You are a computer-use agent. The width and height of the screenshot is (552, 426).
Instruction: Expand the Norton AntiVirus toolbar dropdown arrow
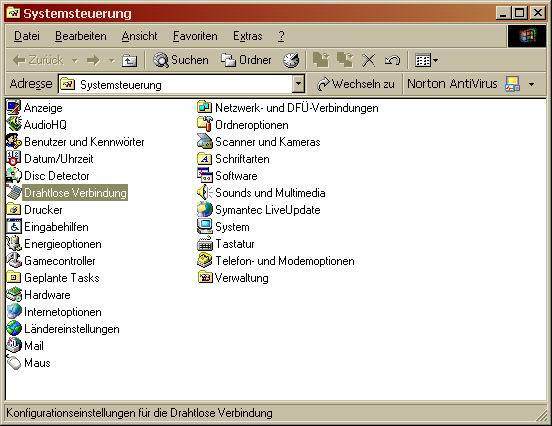point(531,84)
